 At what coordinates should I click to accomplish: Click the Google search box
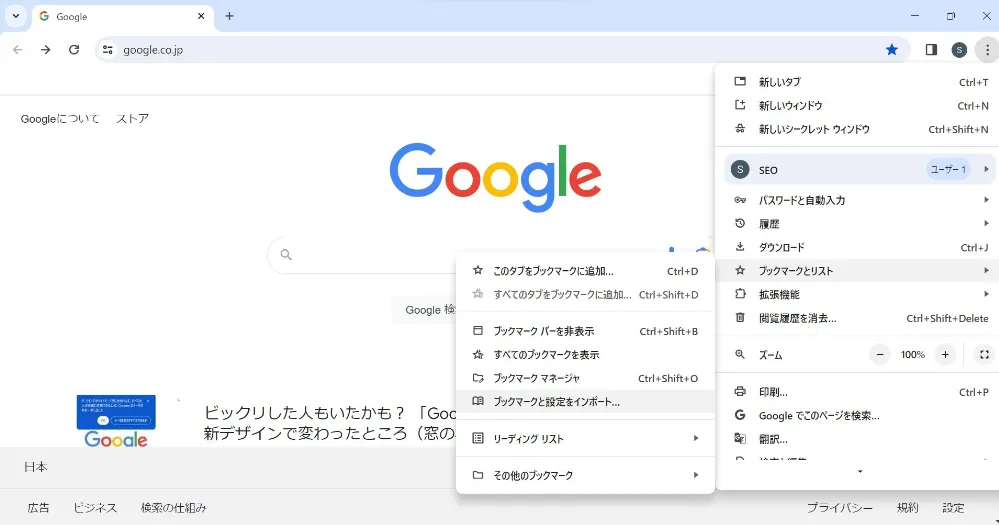pos(363,255)
